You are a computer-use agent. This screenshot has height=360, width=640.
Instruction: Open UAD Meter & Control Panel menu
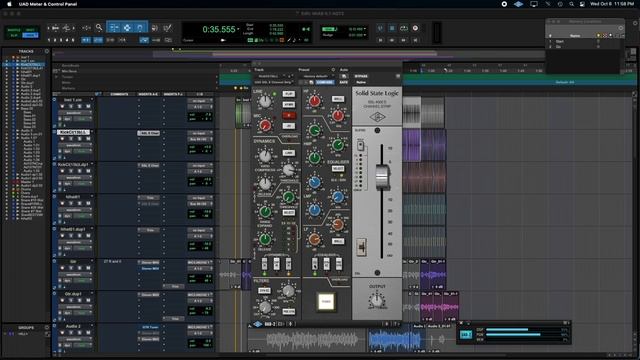click(x=48, y=4)
